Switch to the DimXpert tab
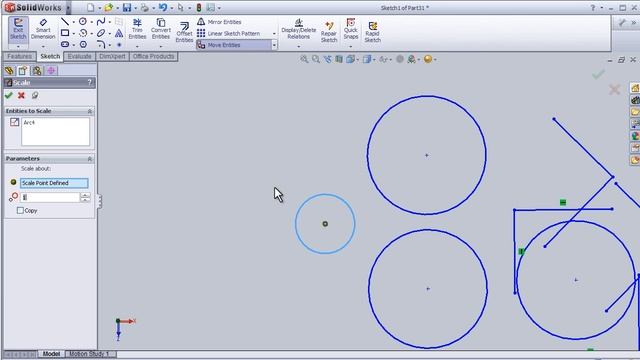The image size is (640, 360). tap(112, 56)
